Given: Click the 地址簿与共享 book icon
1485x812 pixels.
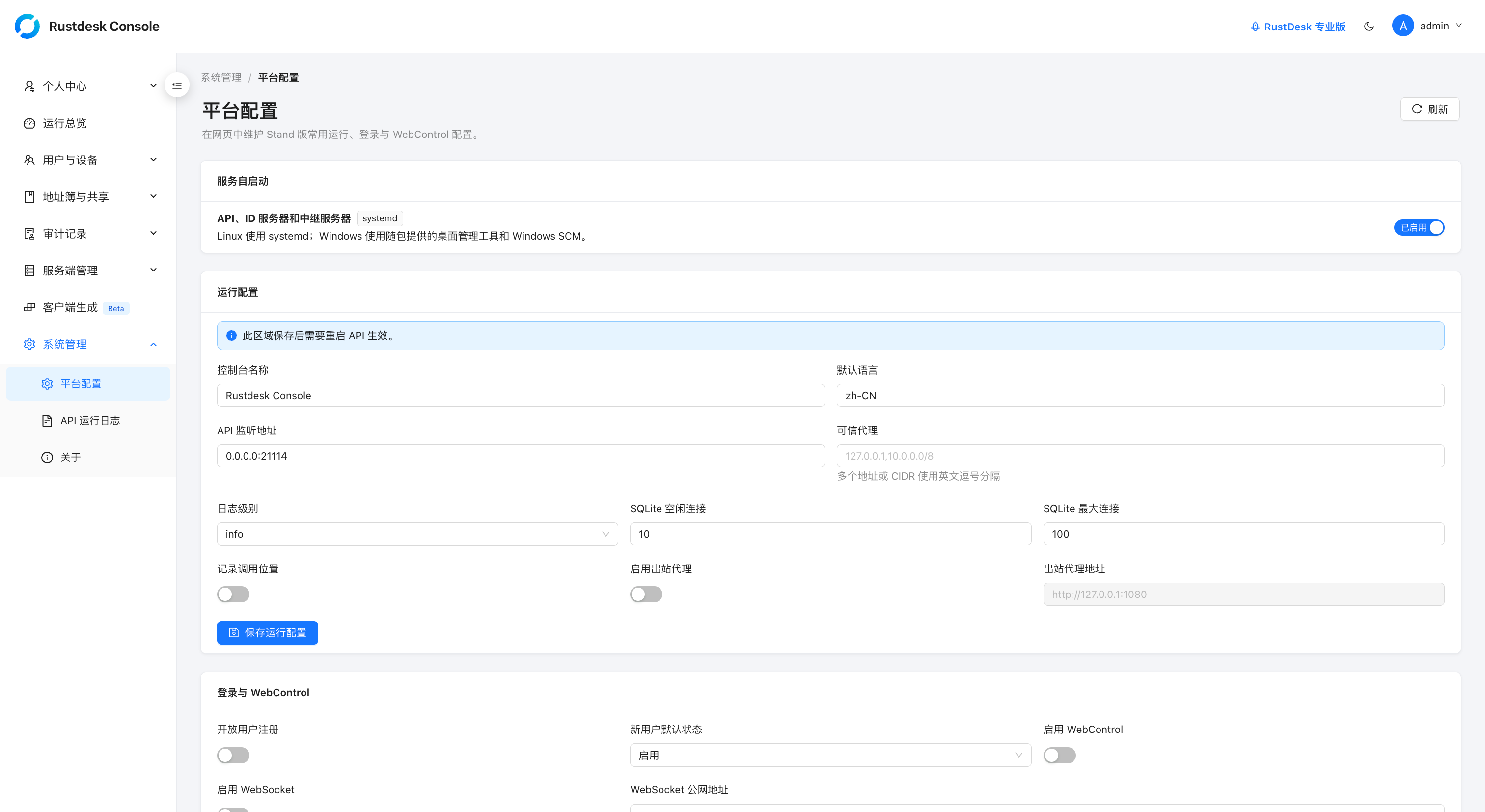Looking at the screenshot, I should (29, 197).
